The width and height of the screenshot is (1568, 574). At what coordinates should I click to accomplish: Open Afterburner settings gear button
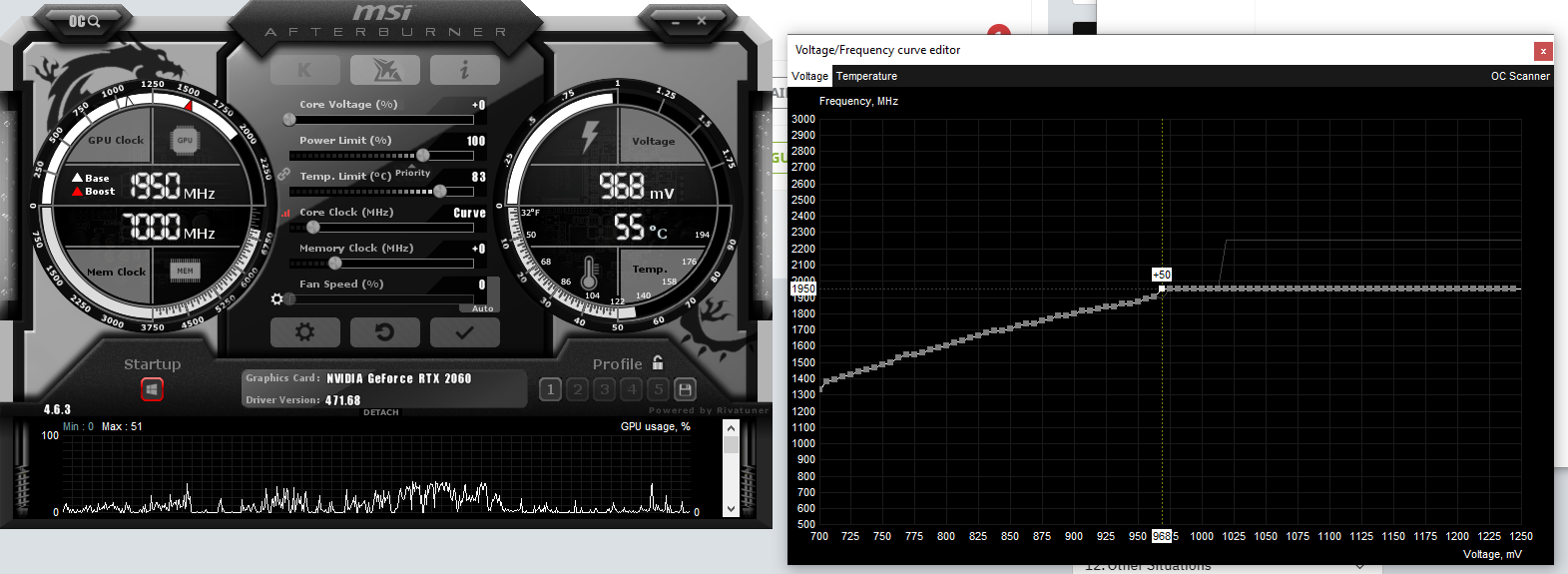(x=304, y=332)
